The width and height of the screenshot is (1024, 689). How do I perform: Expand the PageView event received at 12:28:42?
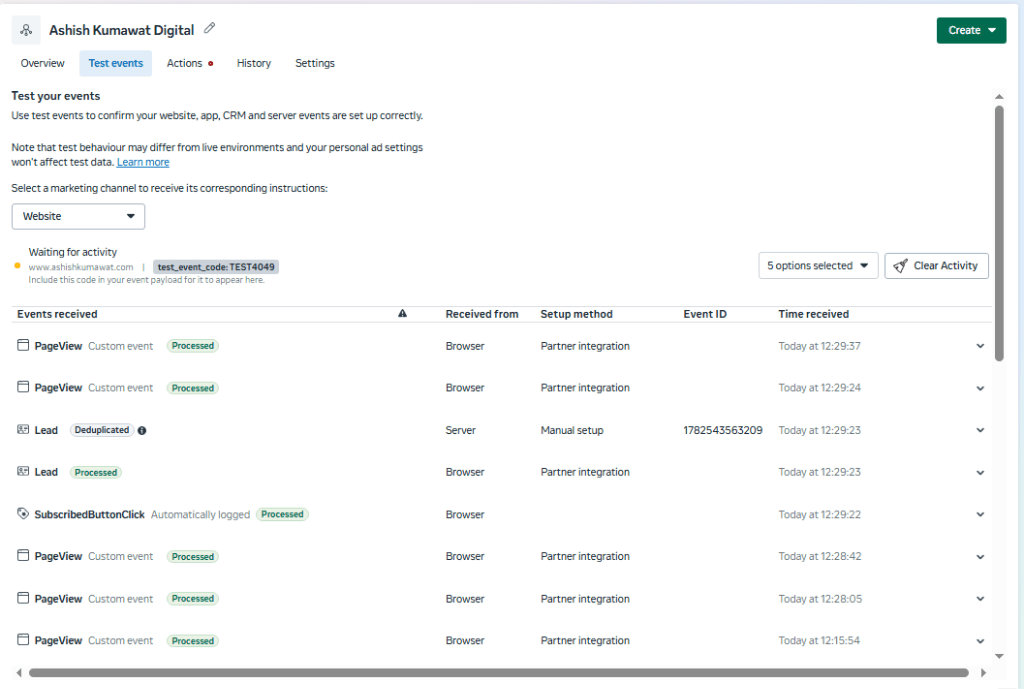[980, 556]
